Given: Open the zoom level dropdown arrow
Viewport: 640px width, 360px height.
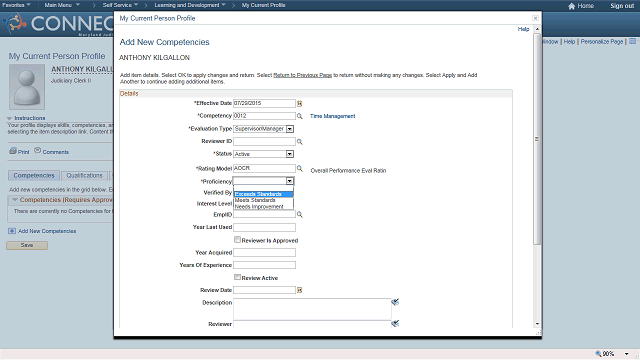Looking at the screenshot, I should click(627, 354).
